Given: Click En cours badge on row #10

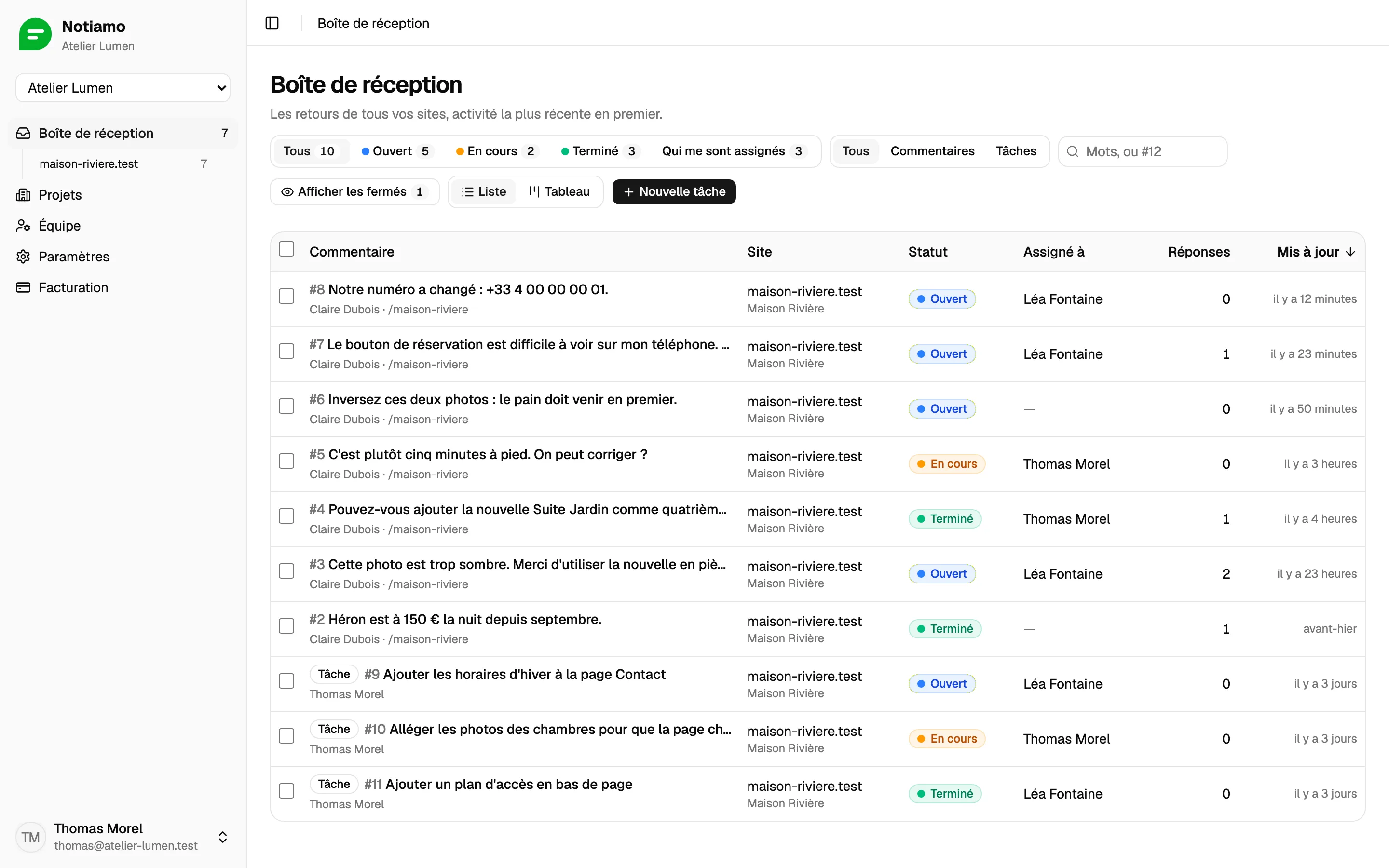Looking at the screenshot, I should 946,739.
